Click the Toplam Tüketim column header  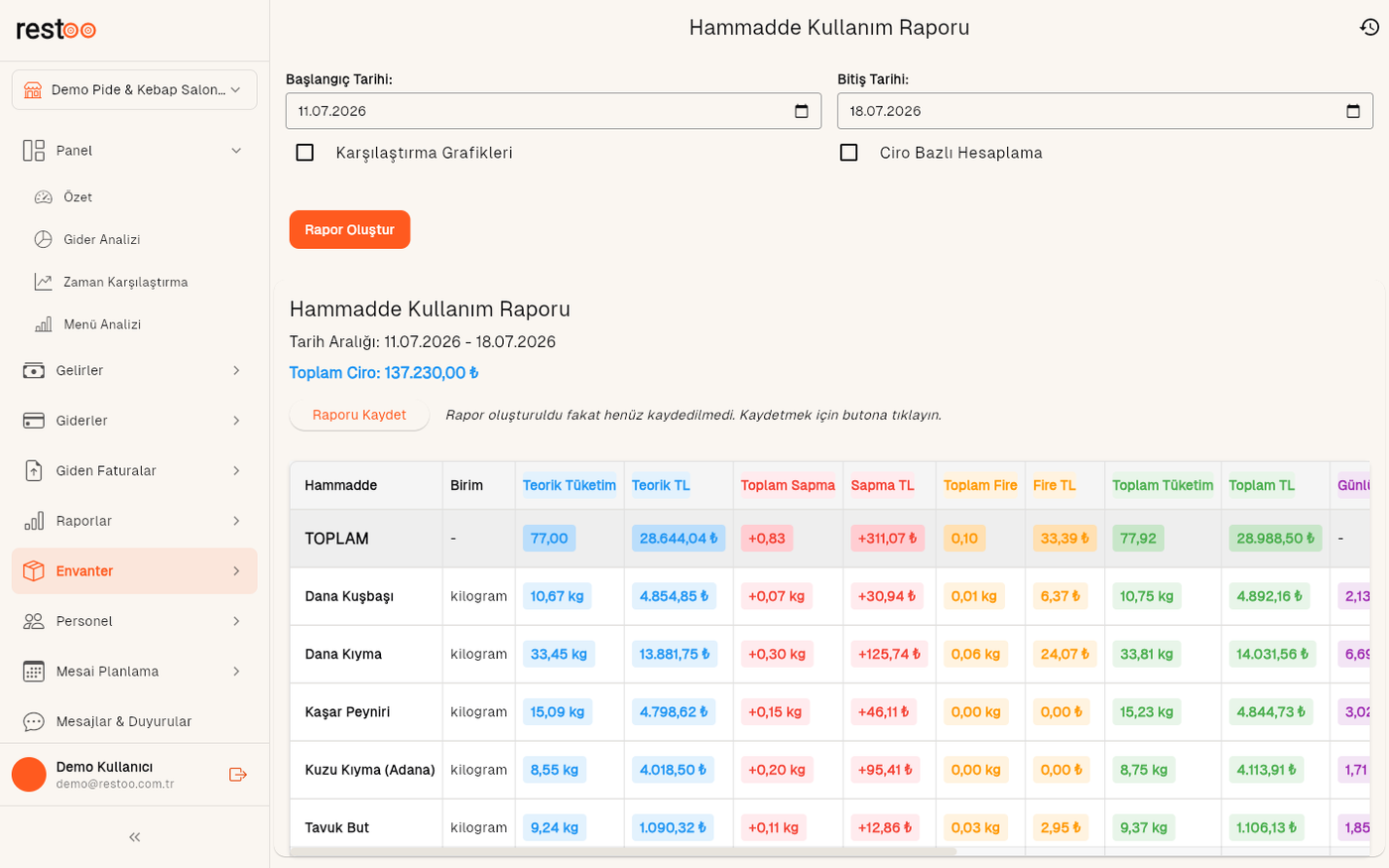1163,485
